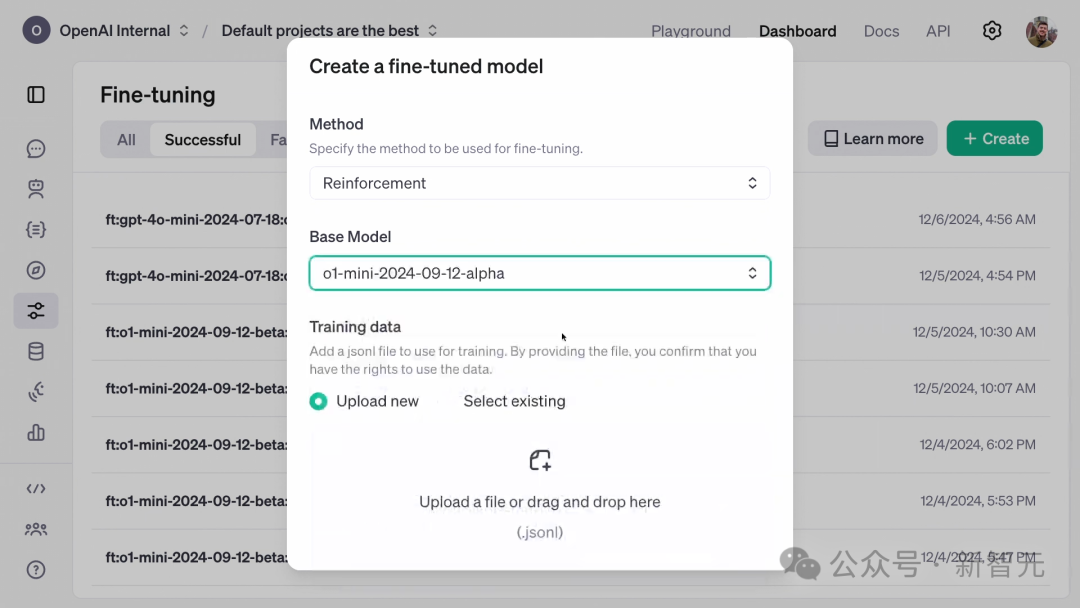Click the Learn more button

tap(873, 138)
